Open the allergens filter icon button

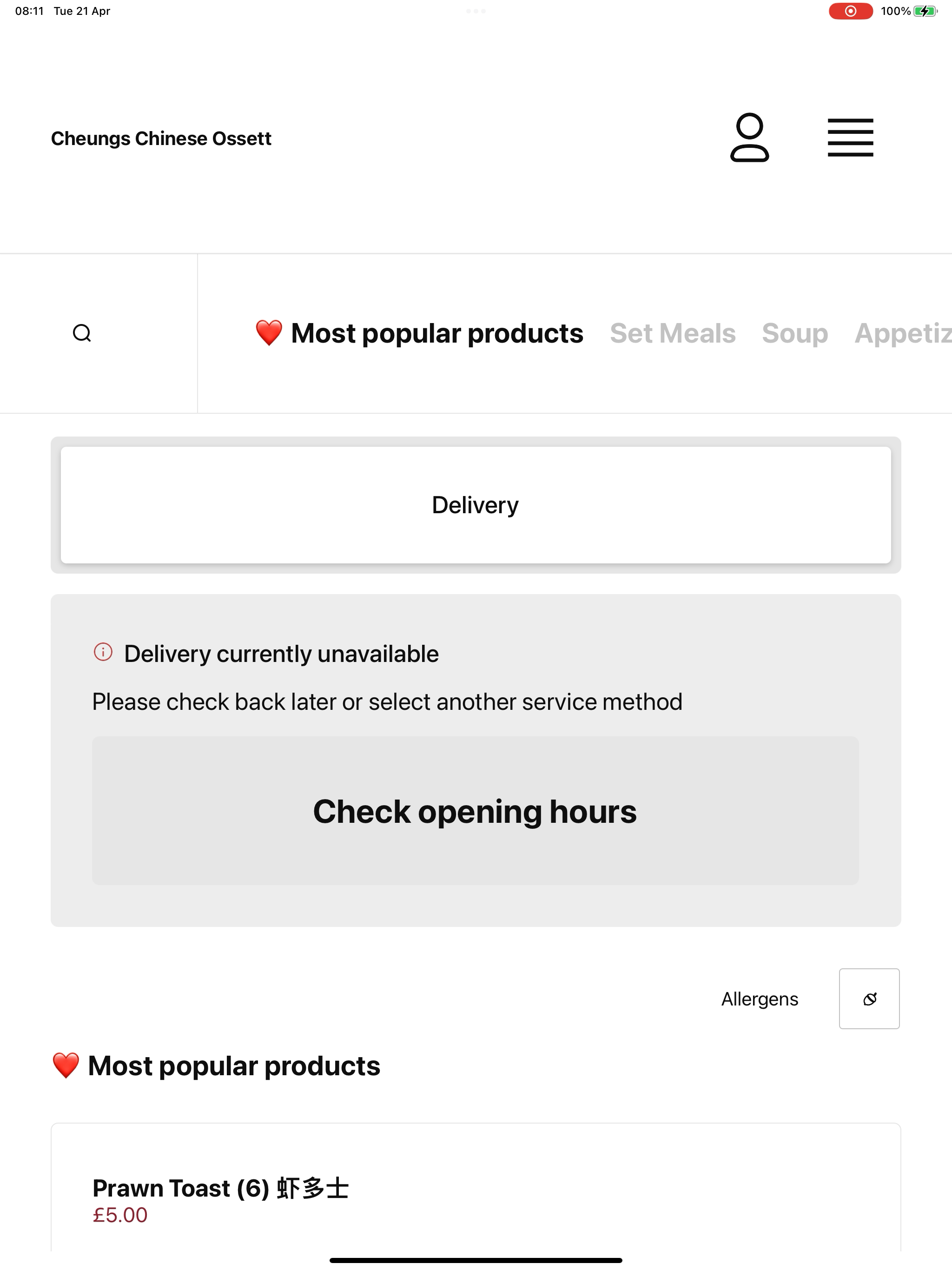coord(869,999)
